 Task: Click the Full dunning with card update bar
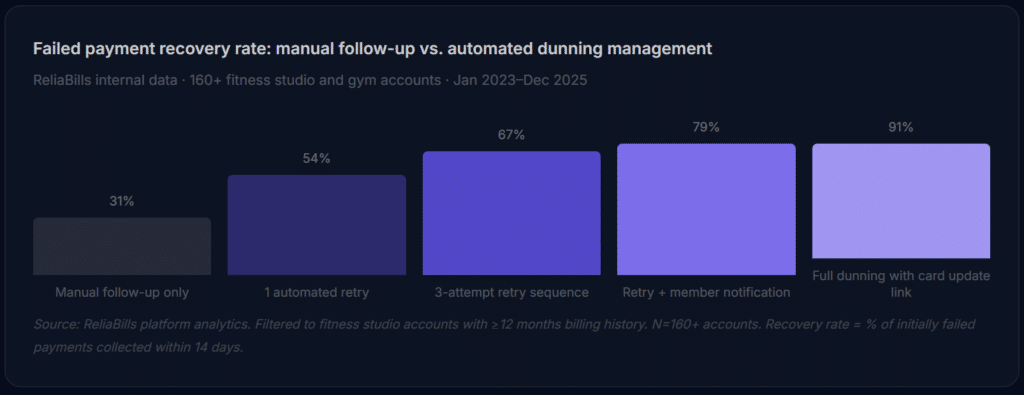901,201
